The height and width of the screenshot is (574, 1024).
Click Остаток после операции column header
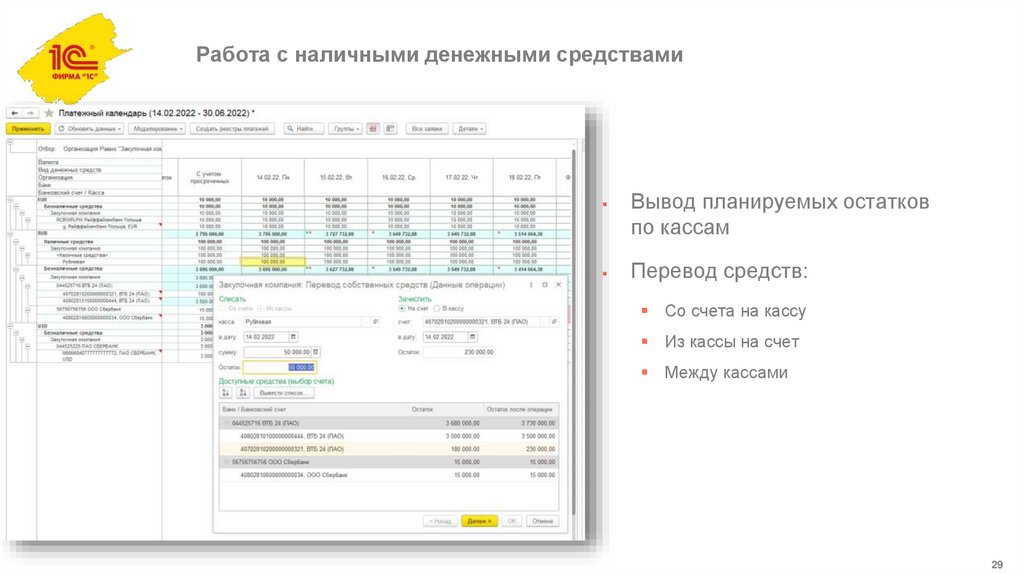click(520, 409)
